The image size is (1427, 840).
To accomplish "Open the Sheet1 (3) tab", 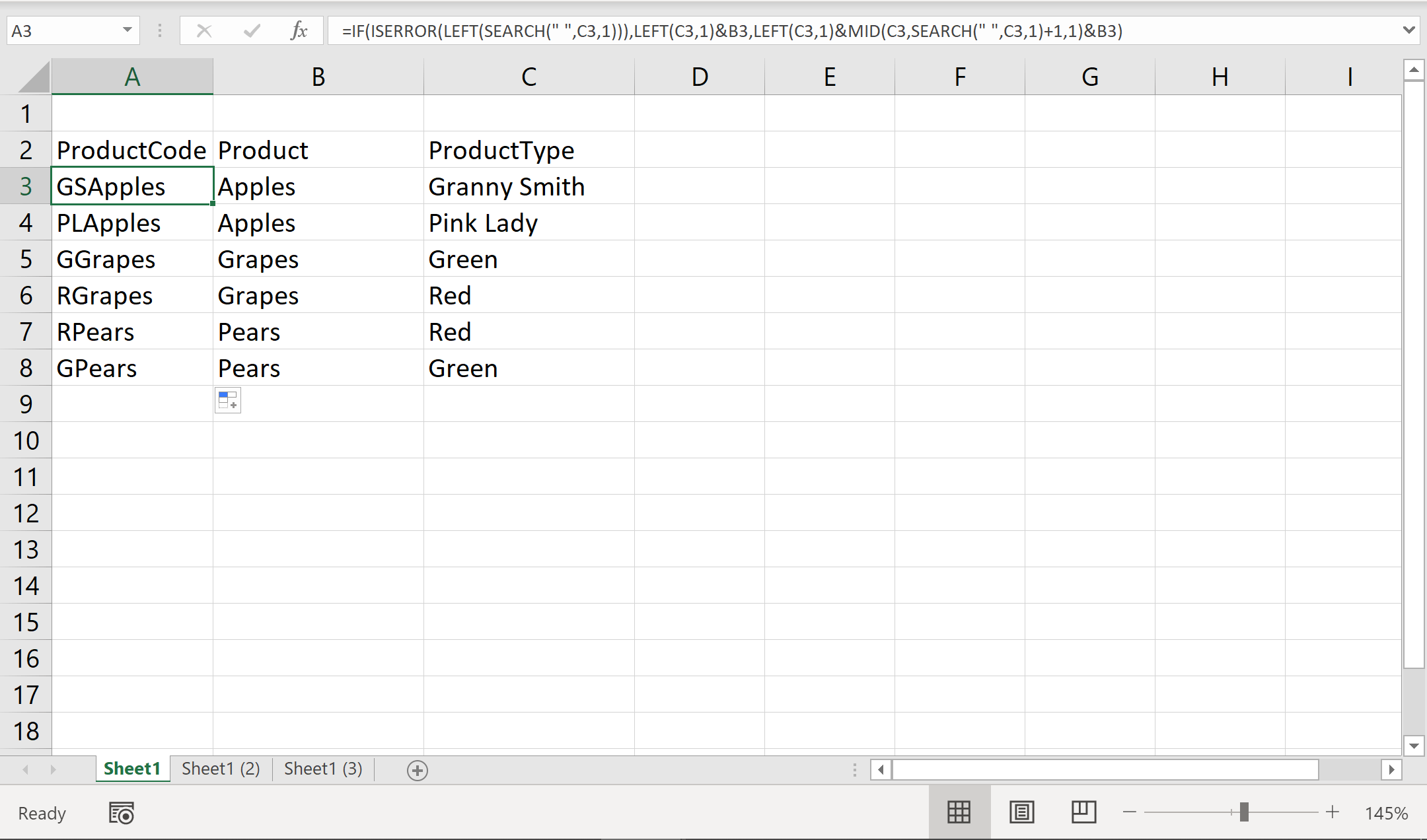I will pyautogui.click(x=323, y=769).
